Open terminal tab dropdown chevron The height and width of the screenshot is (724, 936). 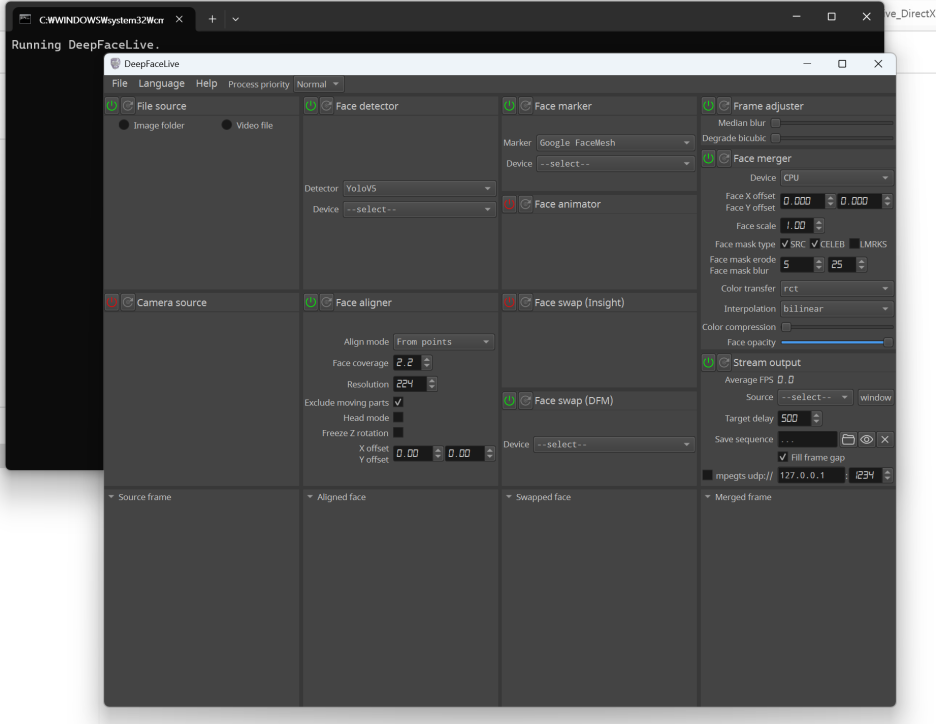click(x=236, y=19)
